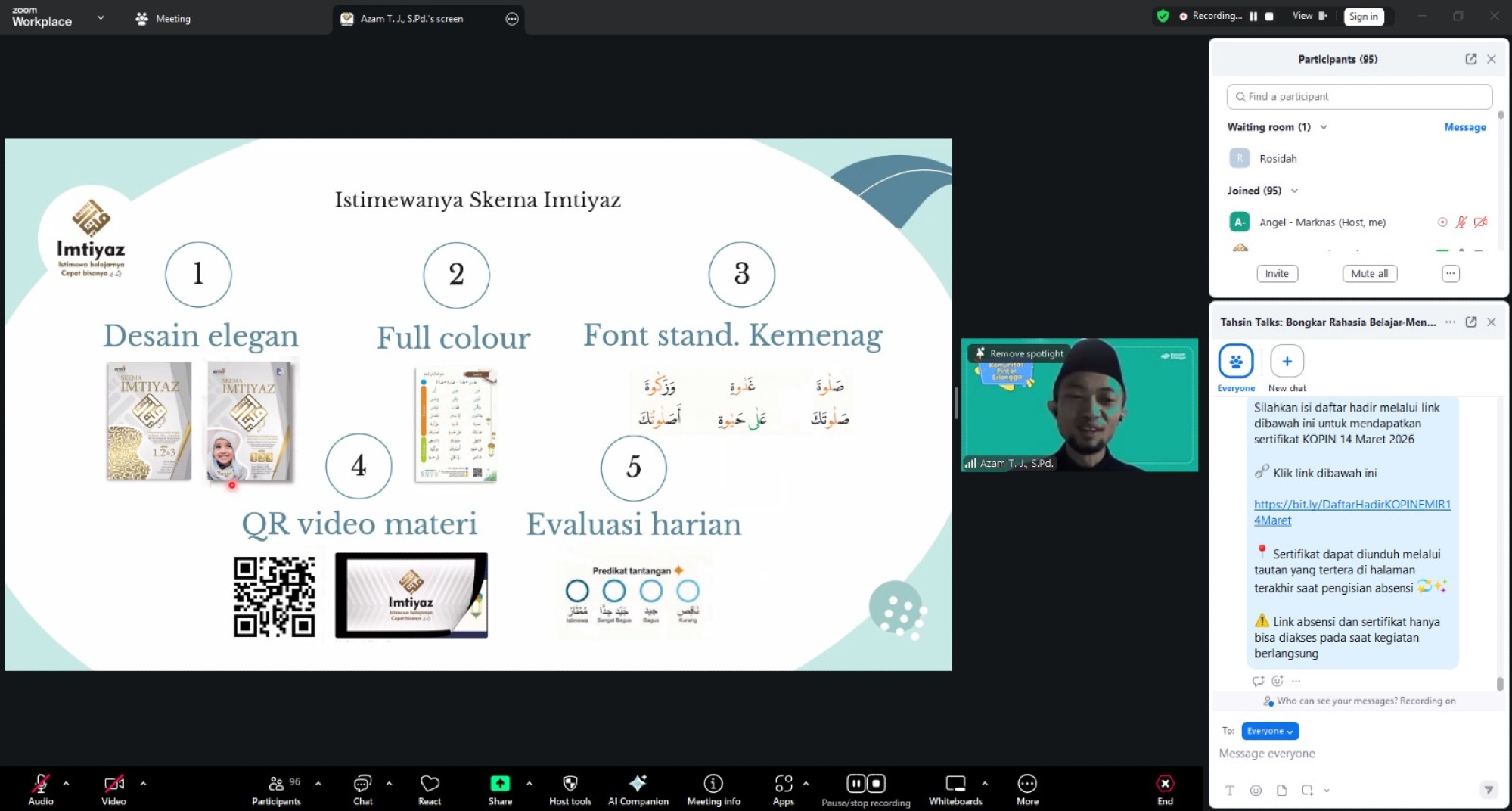Start your video
The image size is (1512, 811).
click(x=113, y=789)
